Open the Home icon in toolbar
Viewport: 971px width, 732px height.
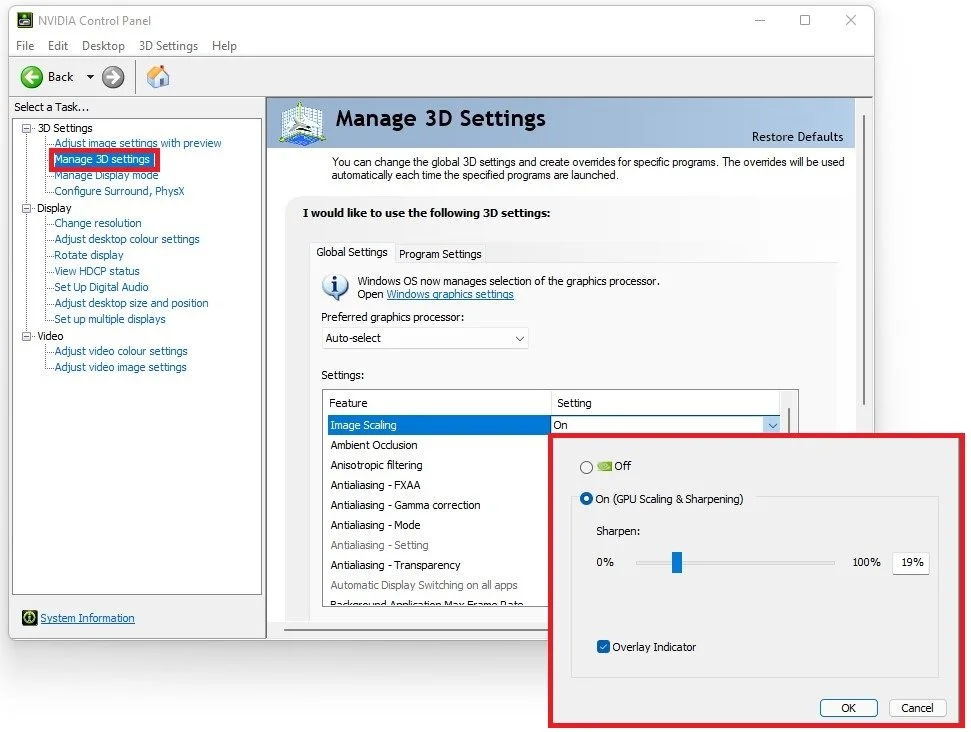click(x=158, y=77)
